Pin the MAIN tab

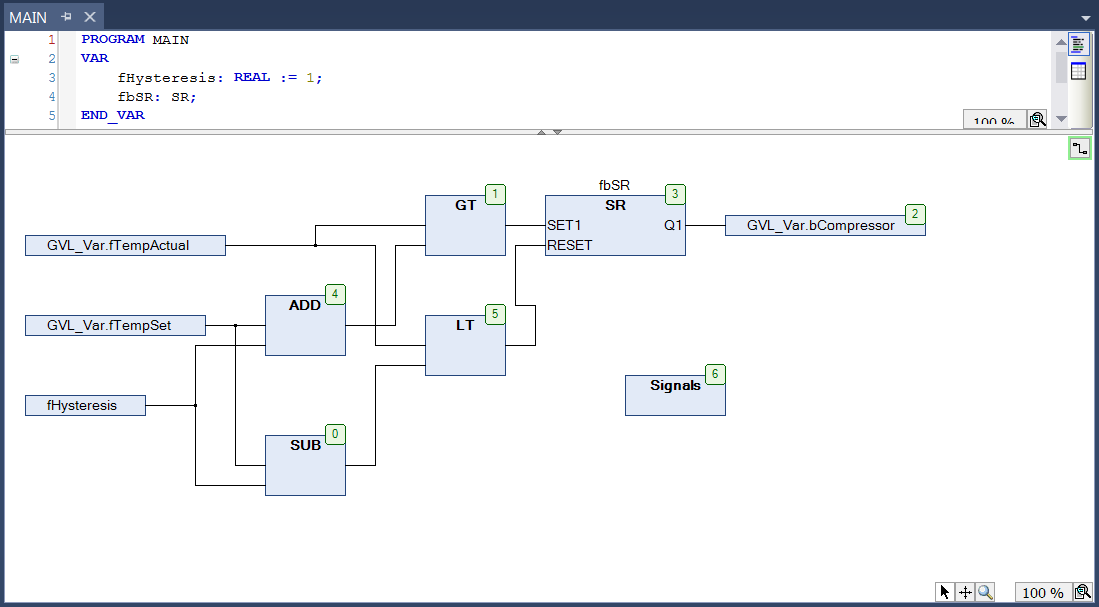point(66,17)
